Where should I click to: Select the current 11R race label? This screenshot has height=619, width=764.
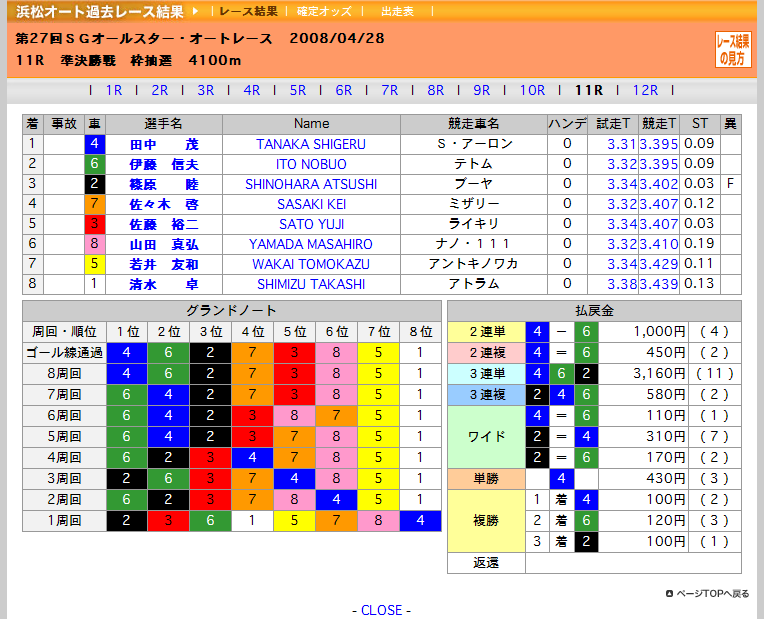pyautogui.click(x=589, y=90)
